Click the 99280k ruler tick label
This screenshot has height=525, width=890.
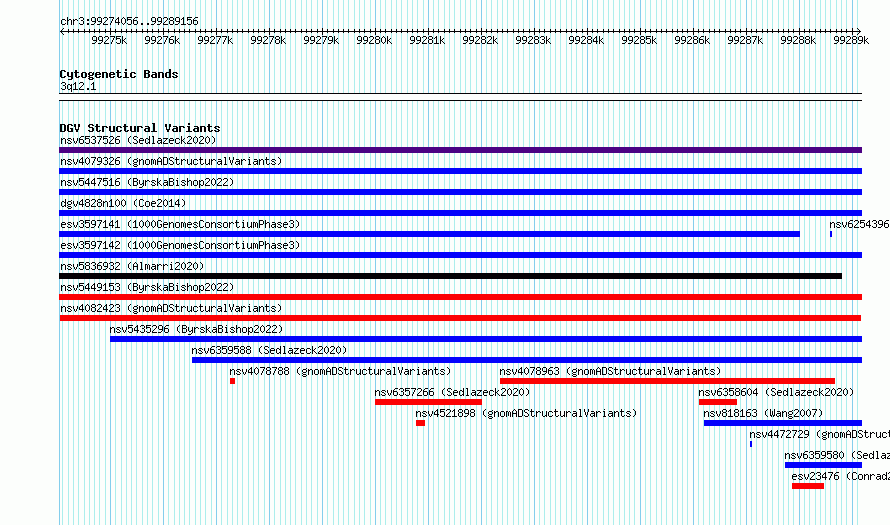[374, 40]
